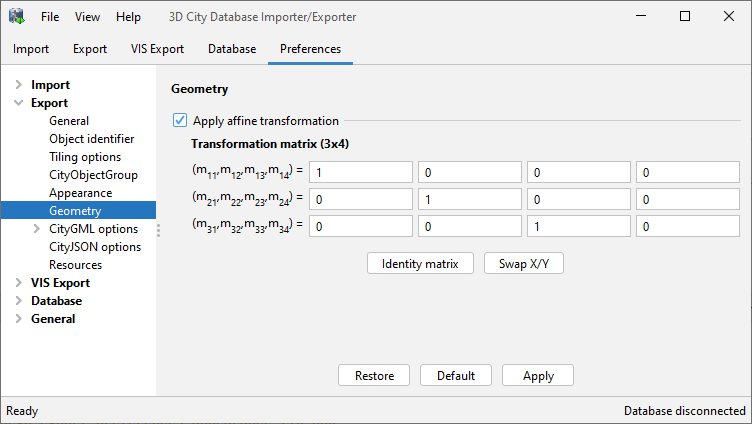Open the File menu
The width and height of the screenshot is (752, 424).
point(50,17)
